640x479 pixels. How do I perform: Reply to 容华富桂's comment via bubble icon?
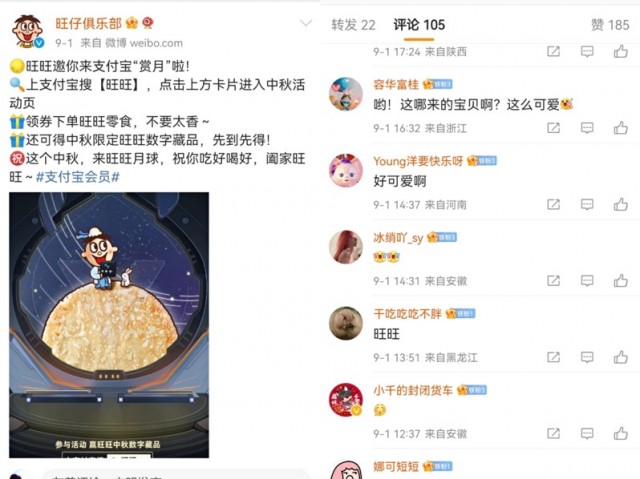coord(587,128)
